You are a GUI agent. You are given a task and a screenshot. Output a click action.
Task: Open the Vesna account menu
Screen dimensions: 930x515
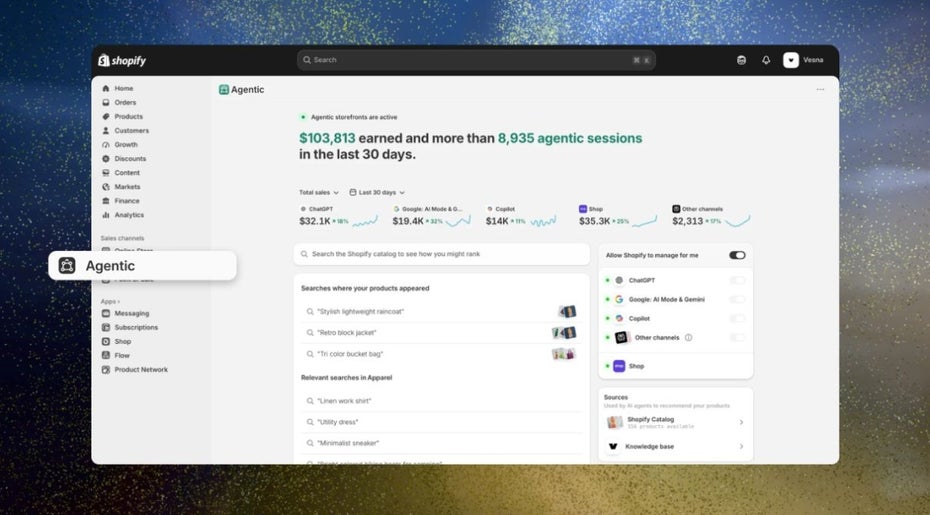(x=803, y=60)
